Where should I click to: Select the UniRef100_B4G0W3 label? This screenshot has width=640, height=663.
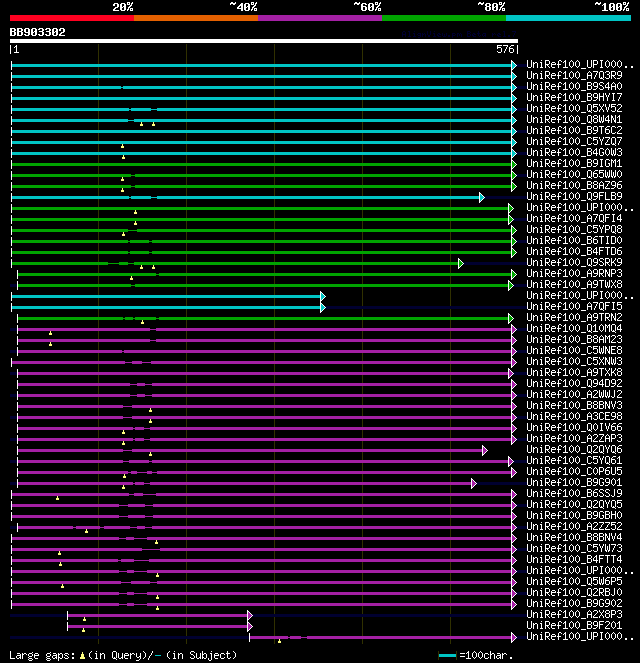(574, 152)
